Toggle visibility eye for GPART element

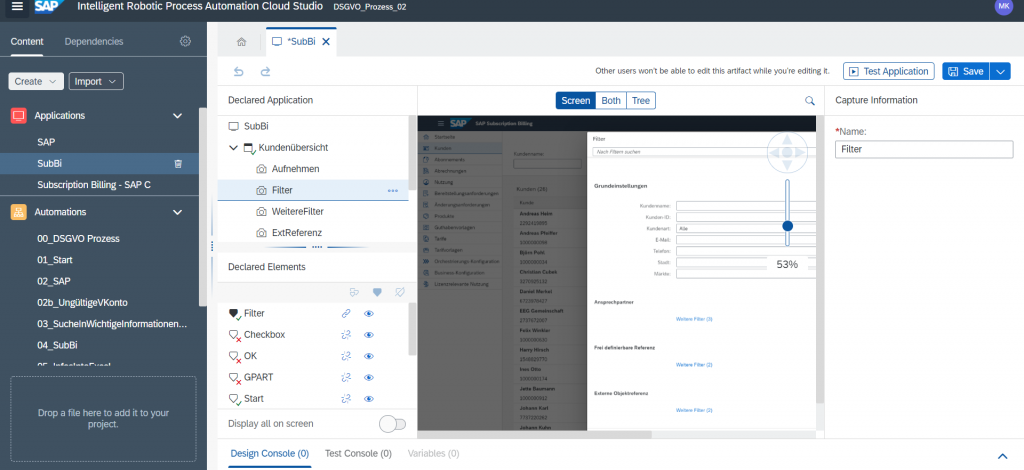point(369,377)
